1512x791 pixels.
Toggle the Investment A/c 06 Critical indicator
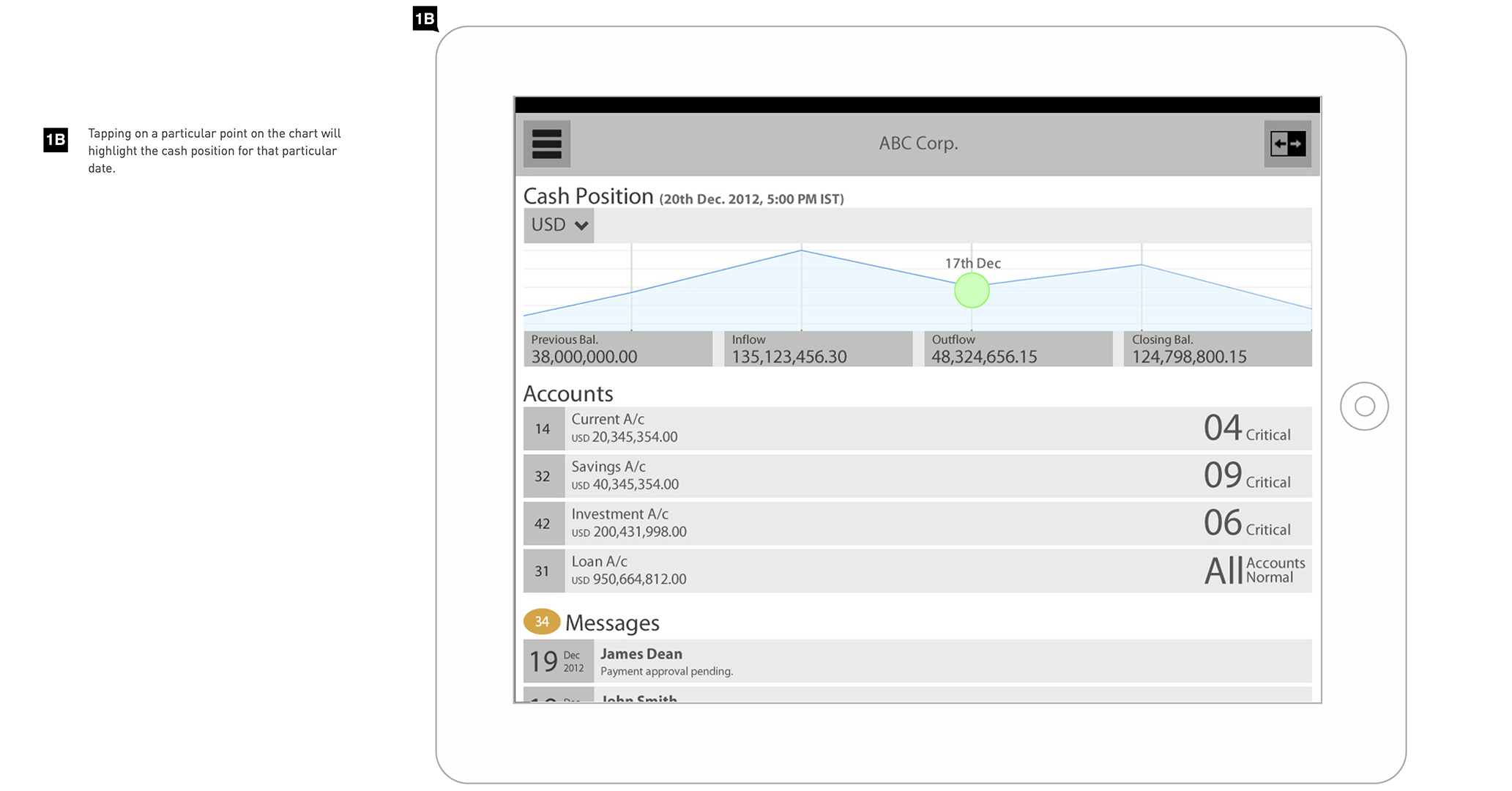point(1247,523)
